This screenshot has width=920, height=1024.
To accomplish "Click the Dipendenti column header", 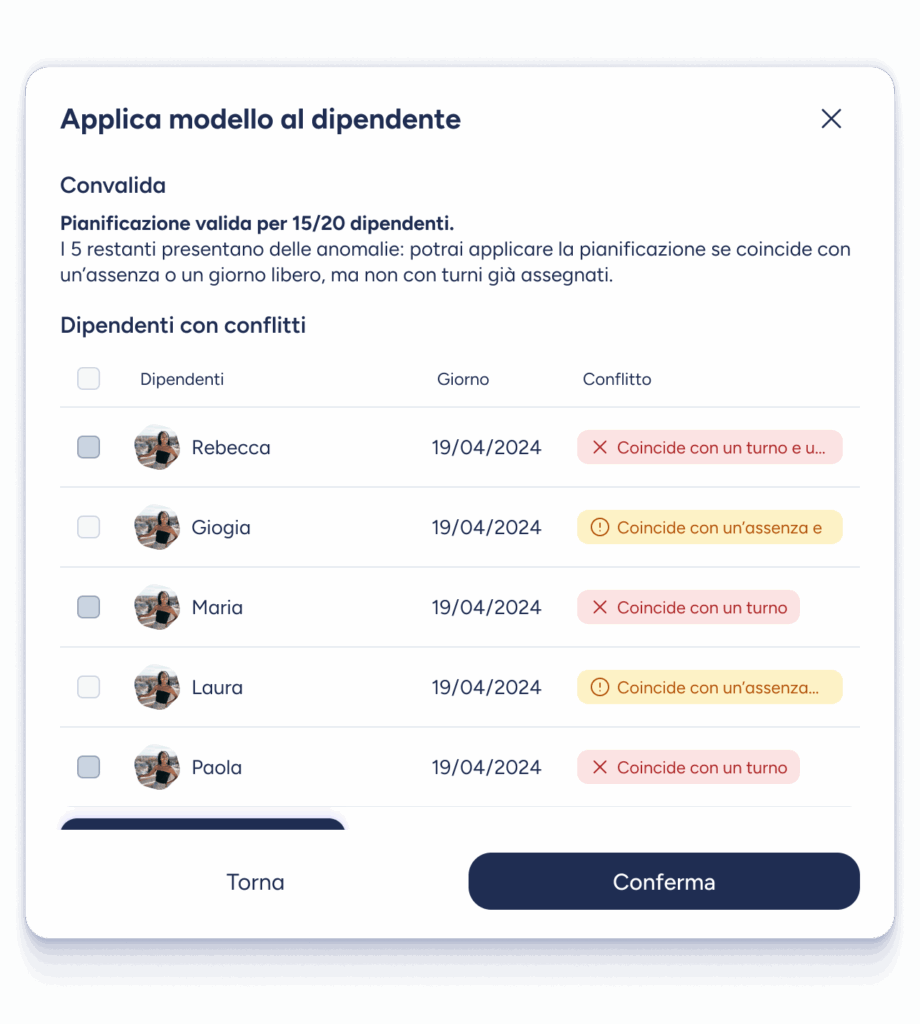I will coord(182,379).
